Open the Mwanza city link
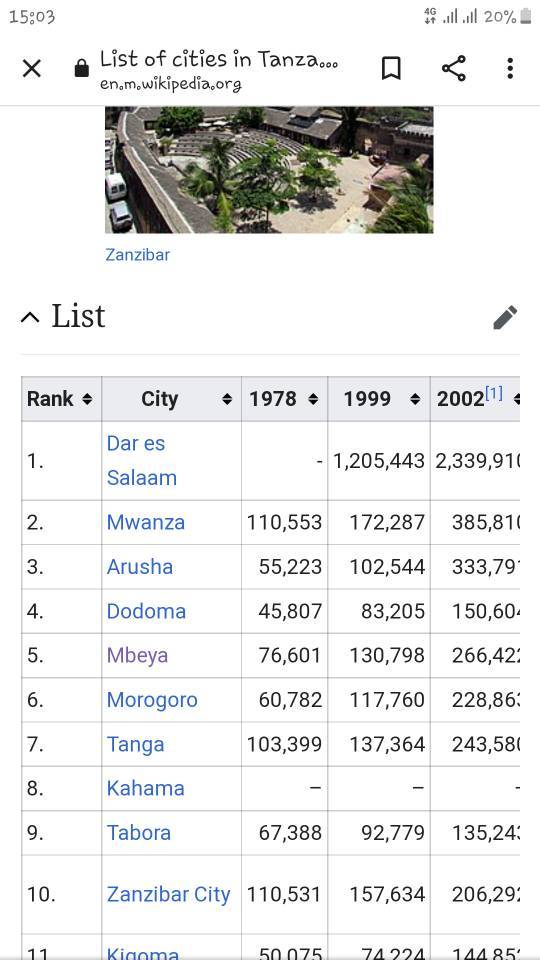 146,522
